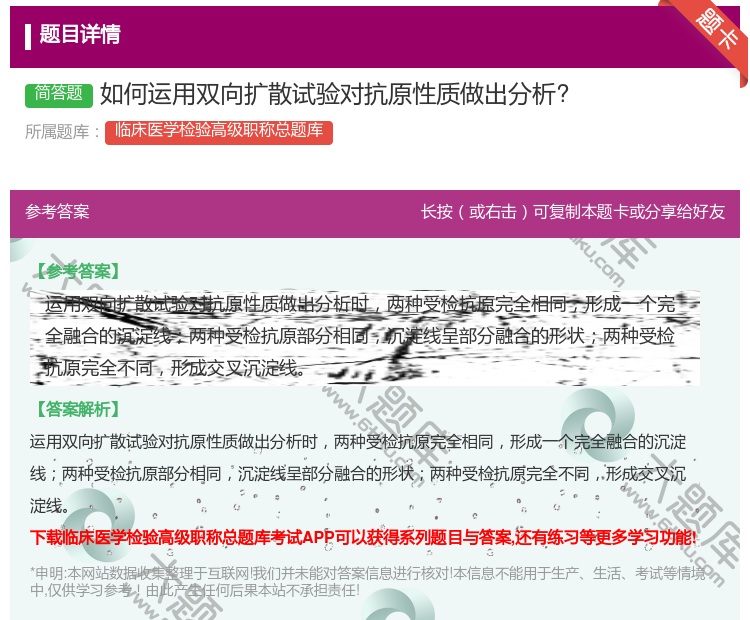The height and width of the screenshot is (620, 750).
Task: Click the gray 申明 disclaimer text
Action: (367, 581)
